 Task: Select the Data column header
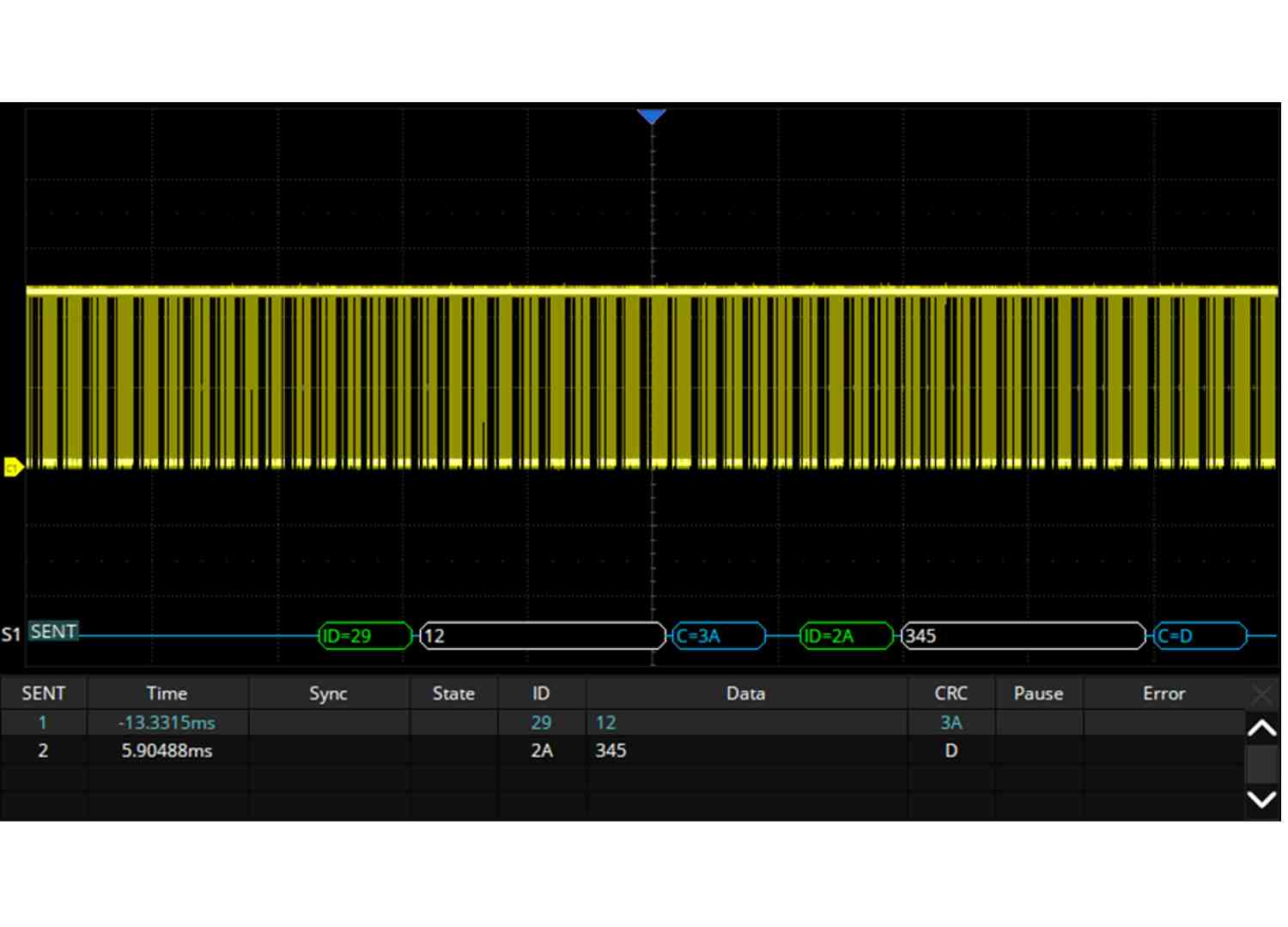pyautogui.click(x=745, y=694)
